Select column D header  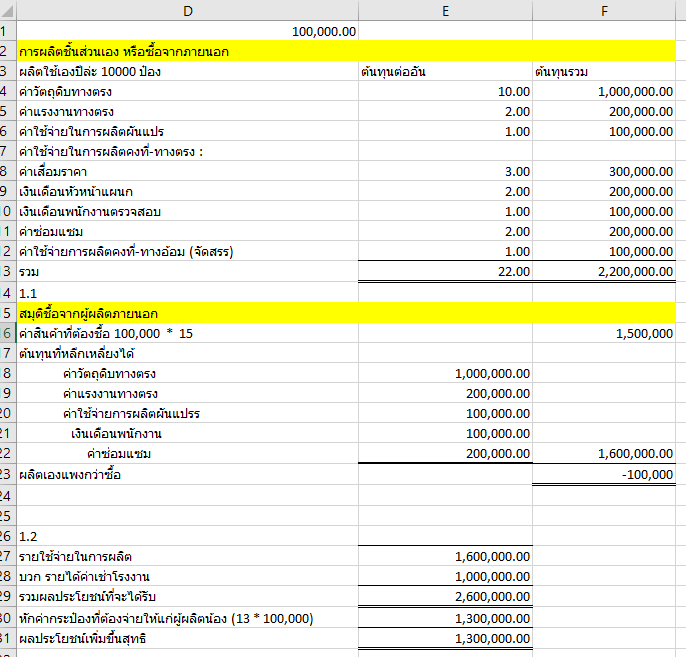coord(187,10)
